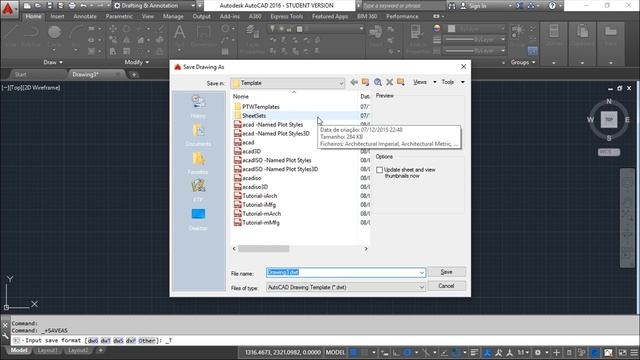Click the Delete X icon in dialog toolbar

389,82
